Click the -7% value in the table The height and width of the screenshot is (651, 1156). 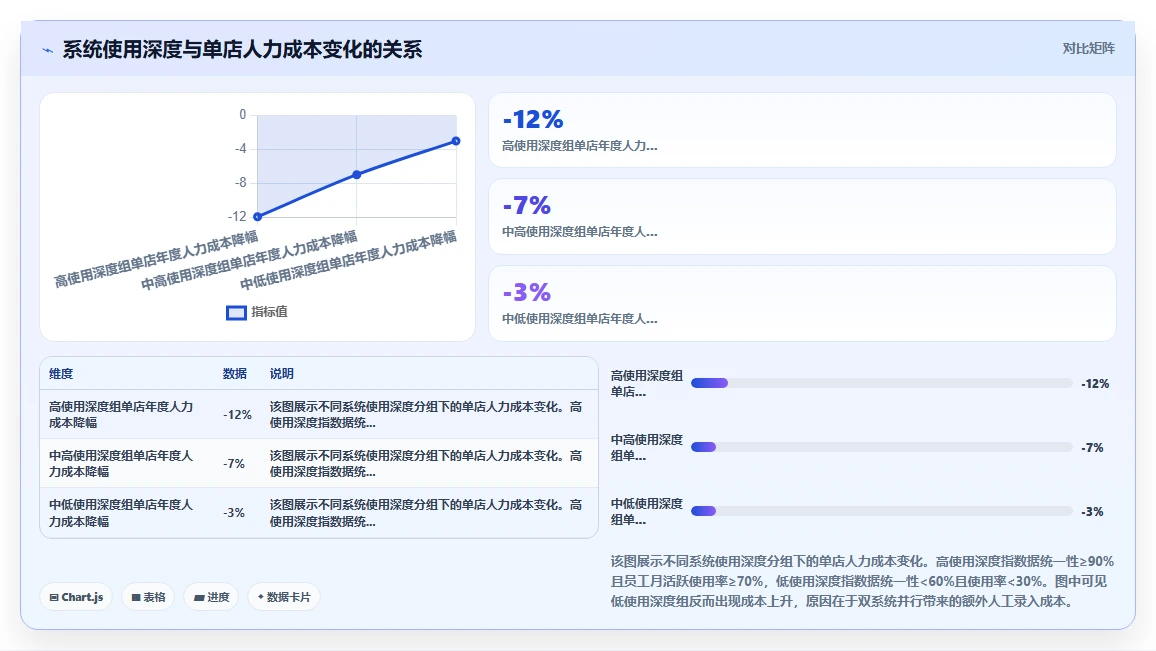(234, 464)
